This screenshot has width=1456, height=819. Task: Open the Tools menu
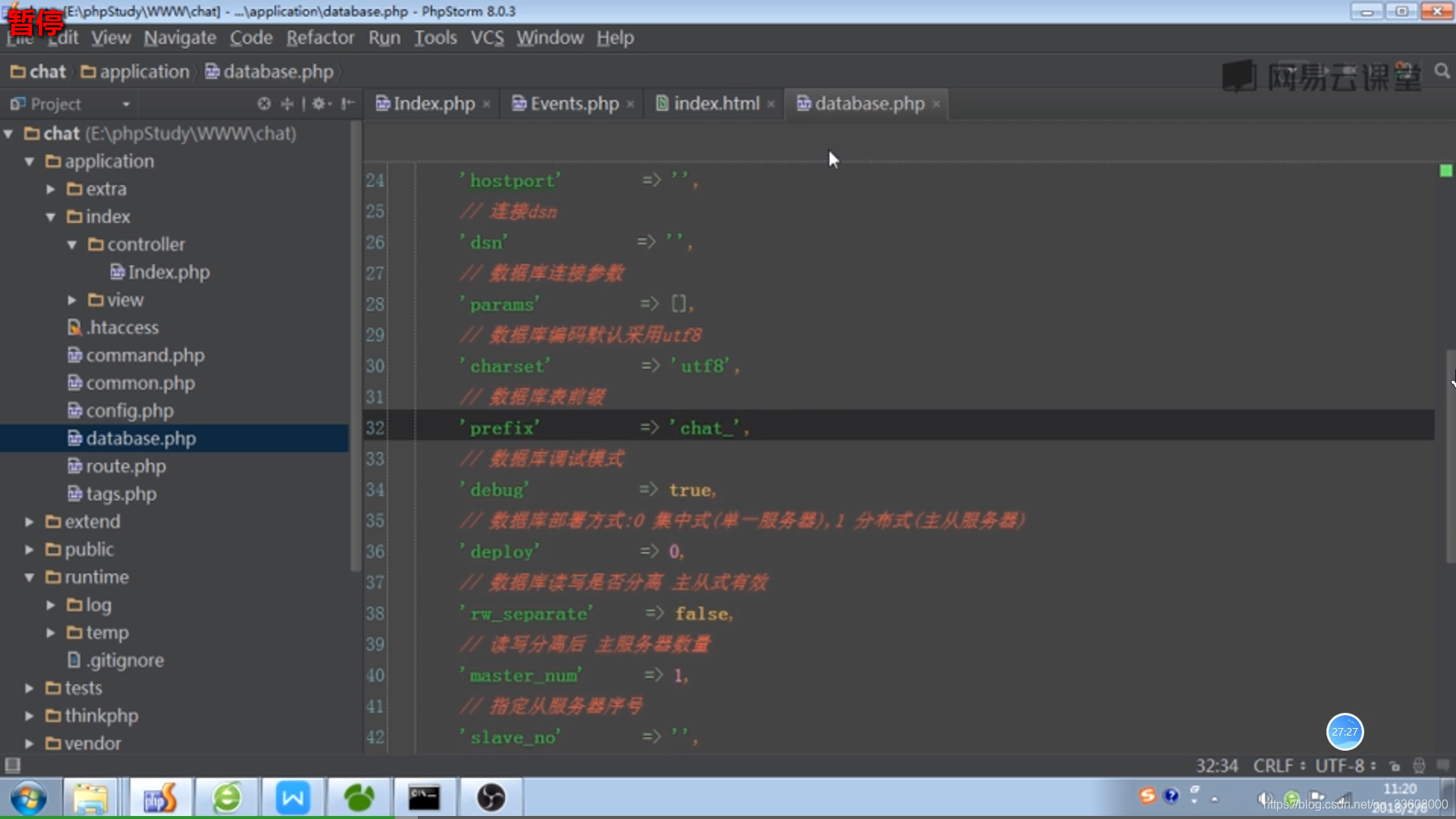(435, 38)
